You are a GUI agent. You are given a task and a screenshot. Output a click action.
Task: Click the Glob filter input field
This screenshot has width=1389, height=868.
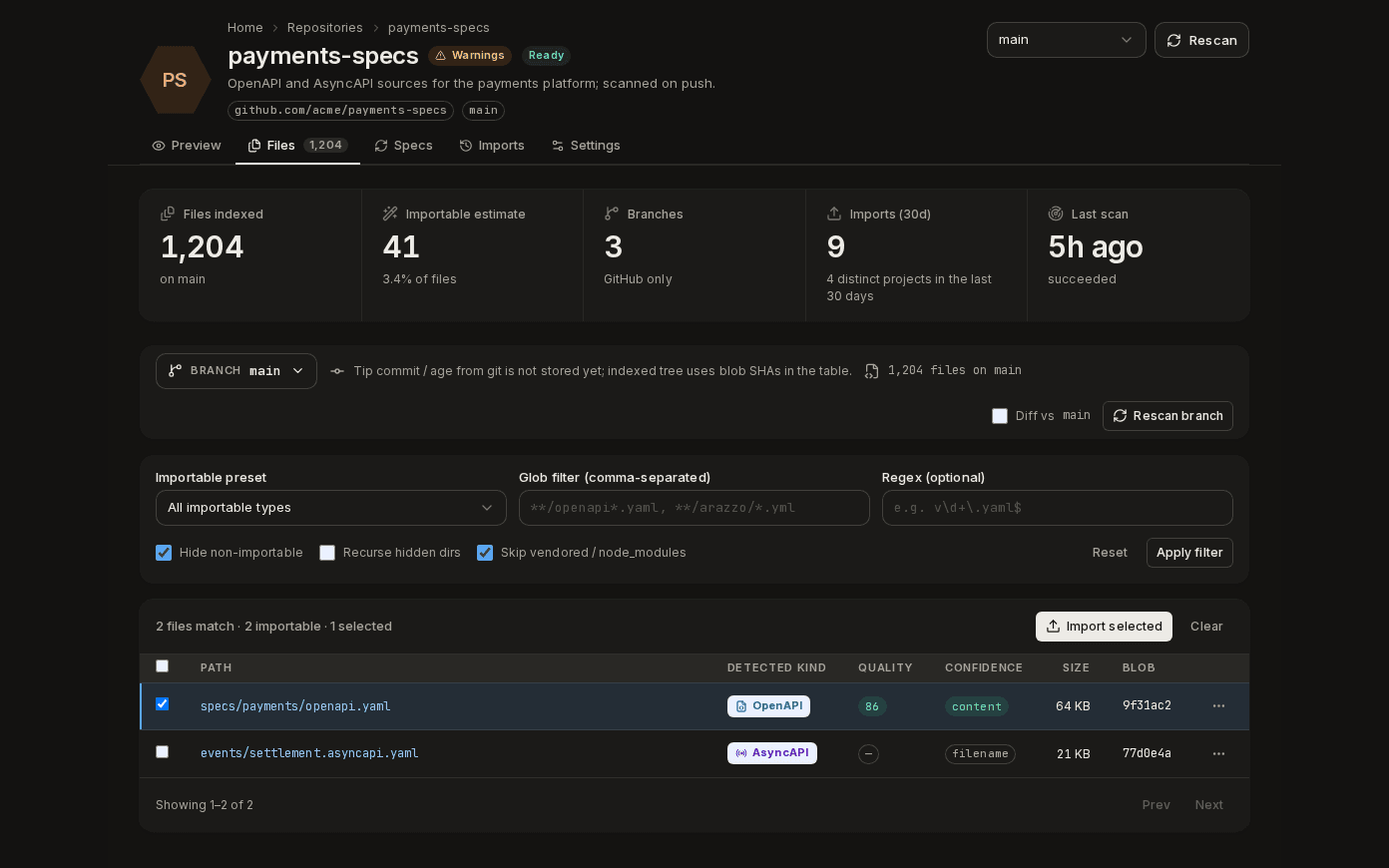pos(694,508)
